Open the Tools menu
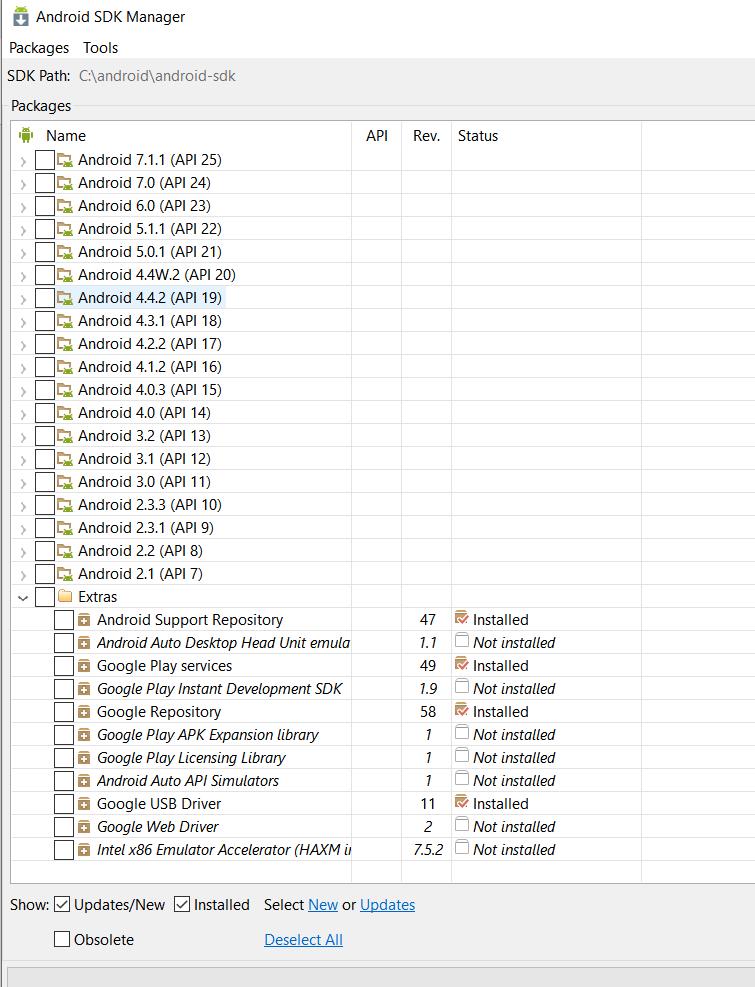 coord(100,48)
